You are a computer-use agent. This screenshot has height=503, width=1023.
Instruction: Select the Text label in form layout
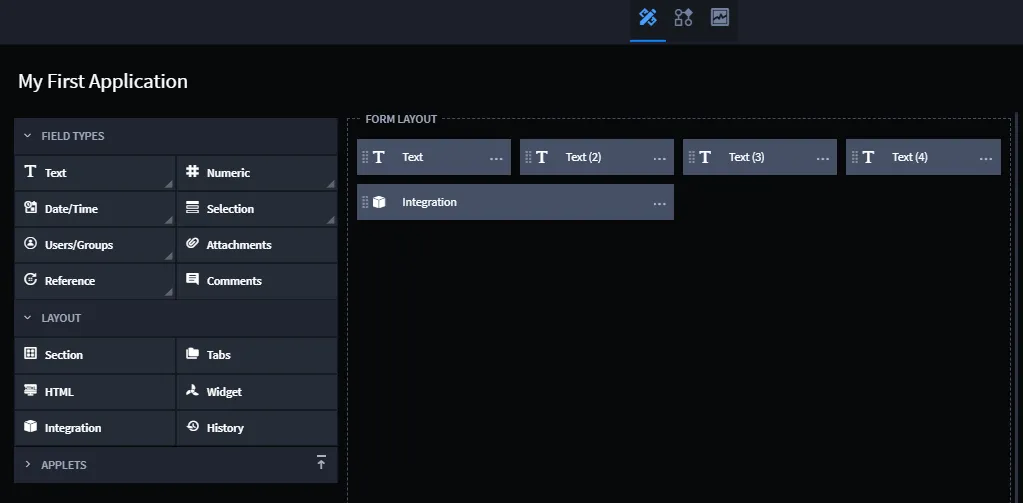(412, 157)
